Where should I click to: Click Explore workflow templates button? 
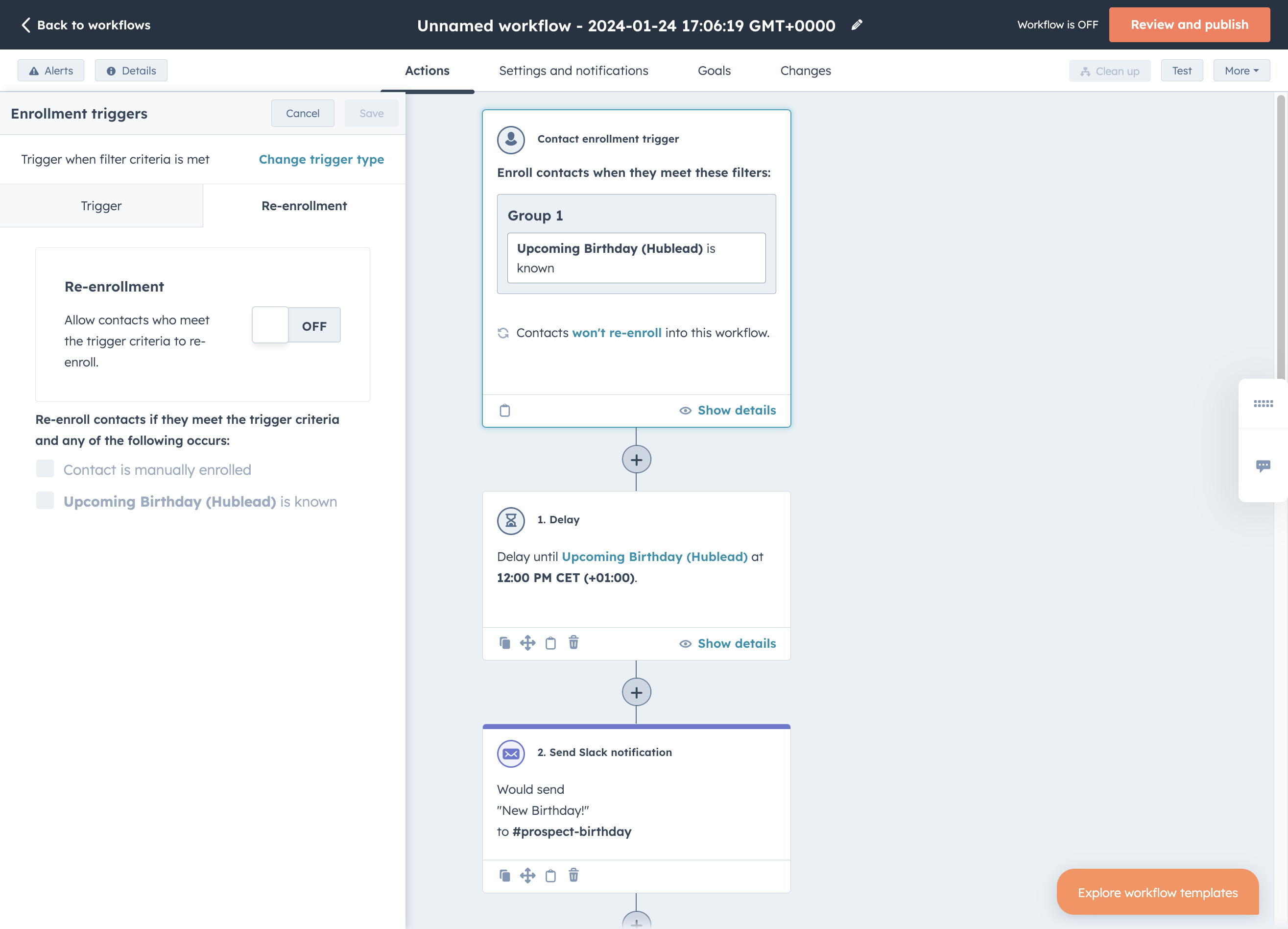click(1157, 892)
